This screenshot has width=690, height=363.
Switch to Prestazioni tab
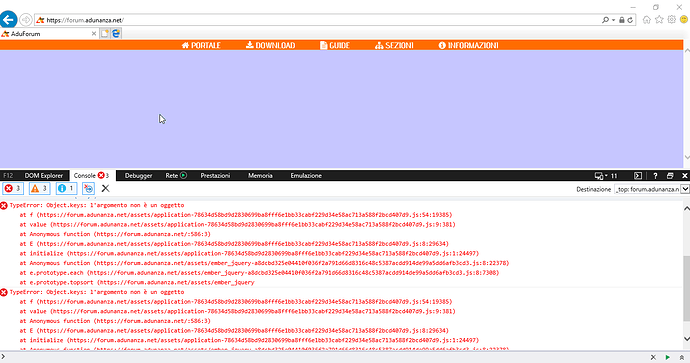[x=215, y=176]
